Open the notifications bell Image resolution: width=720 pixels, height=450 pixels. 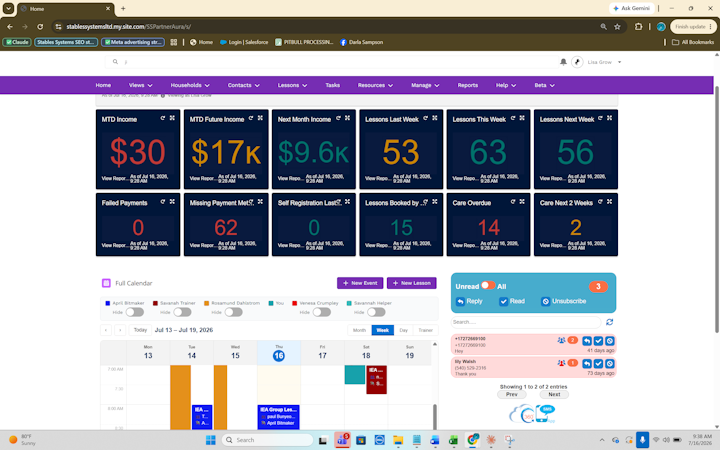[563, 62]
